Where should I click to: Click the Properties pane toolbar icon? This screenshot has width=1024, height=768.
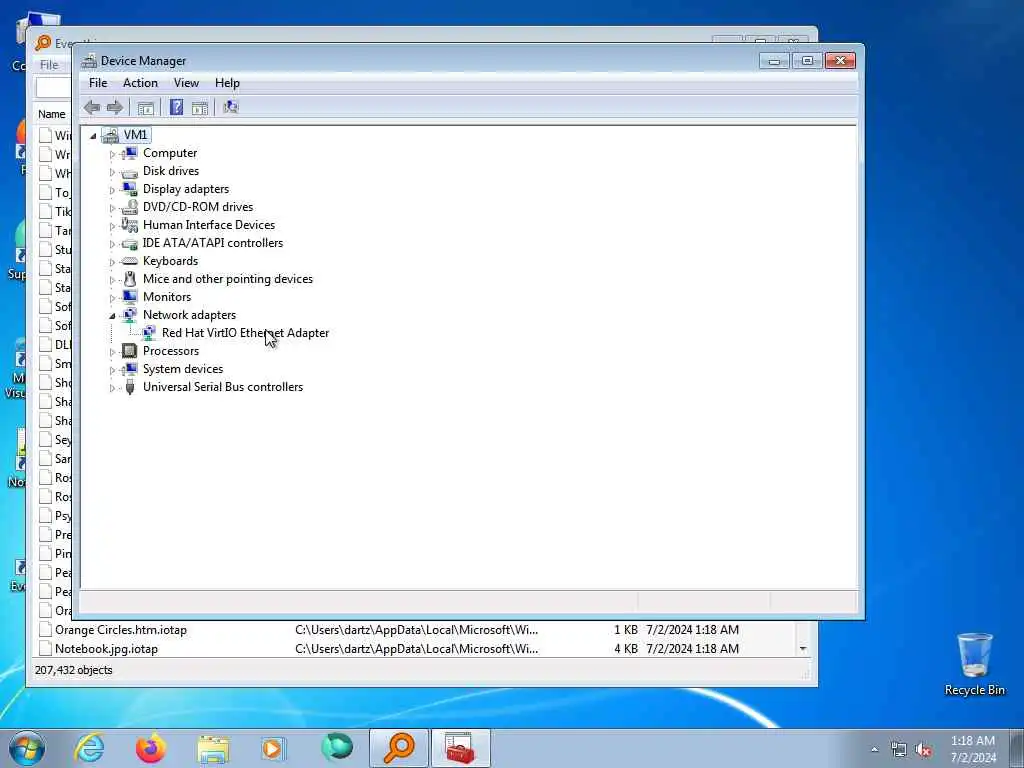point(200,108)
